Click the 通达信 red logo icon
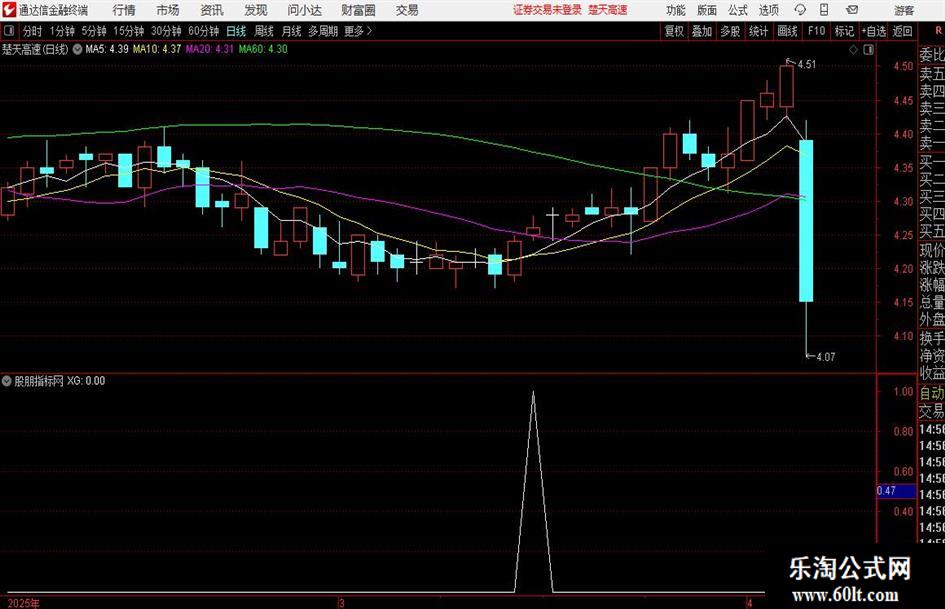Image resolution: width=945 pixels, height=609 pixels. pyautogui.click(x=8, y=10)
